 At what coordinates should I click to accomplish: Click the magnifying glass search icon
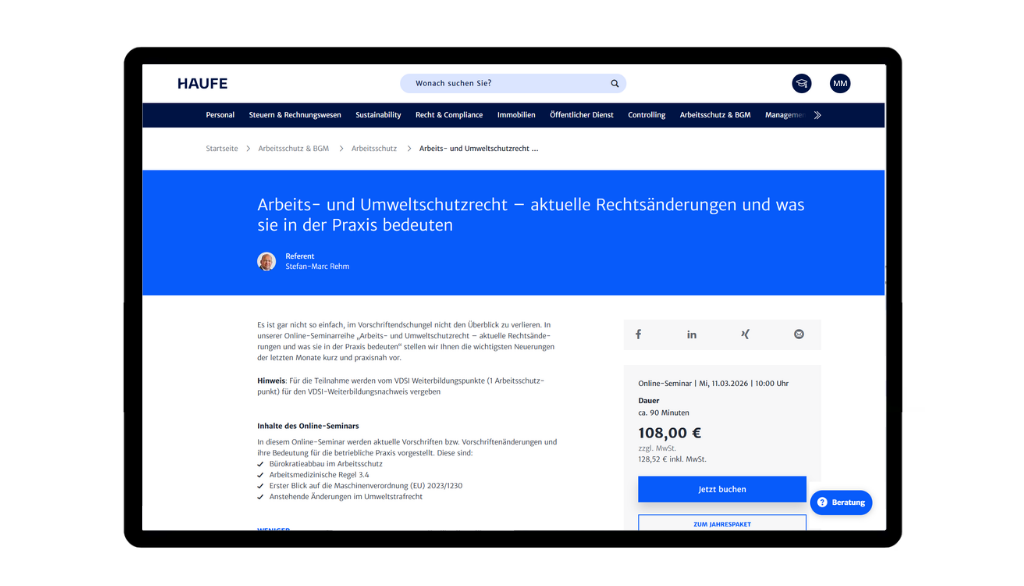(615, 83)
